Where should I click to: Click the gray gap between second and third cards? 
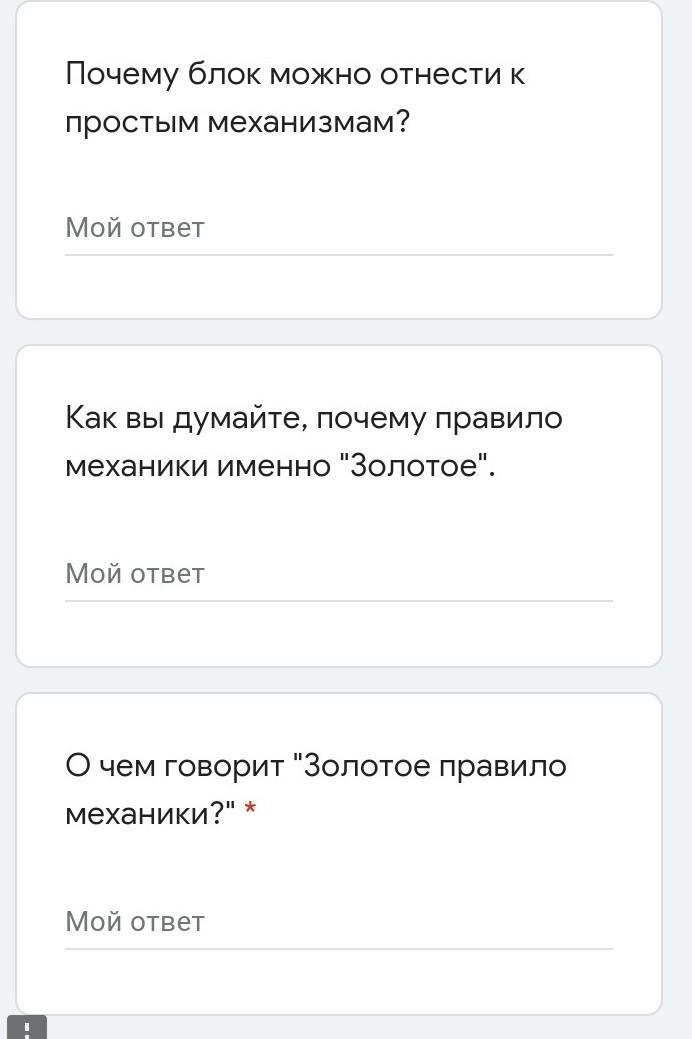click(339, 680)
